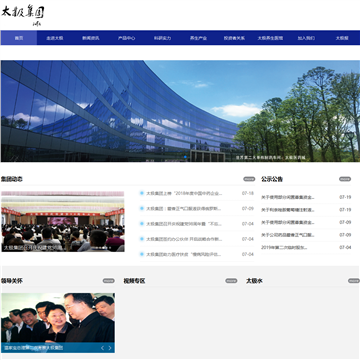Screen dimensions: 360x360
Task: Open the 'more' pill next to 集团动态
Action: click(x=249, y=179)
